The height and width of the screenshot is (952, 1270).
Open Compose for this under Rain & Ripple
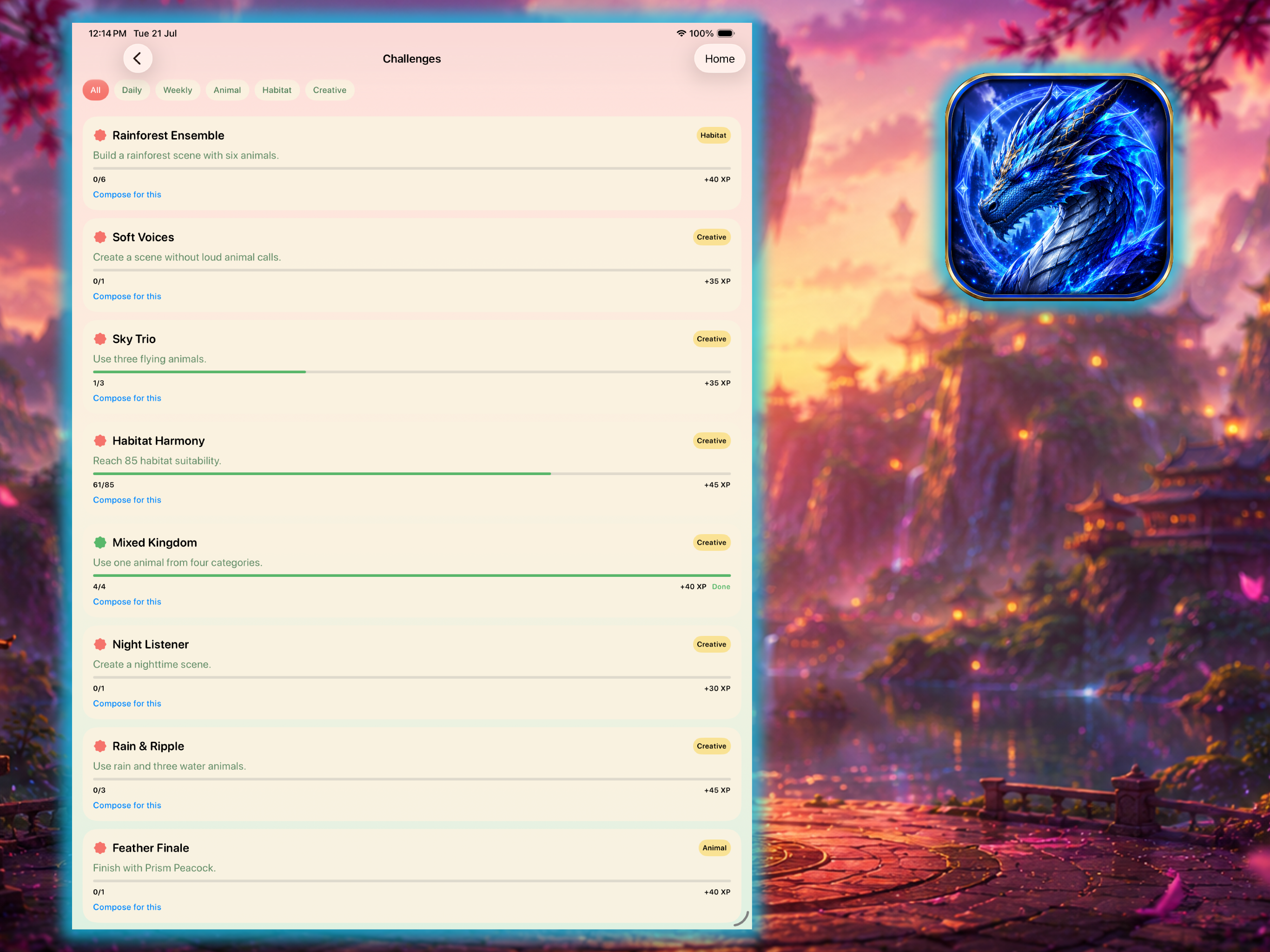[127, 805]
